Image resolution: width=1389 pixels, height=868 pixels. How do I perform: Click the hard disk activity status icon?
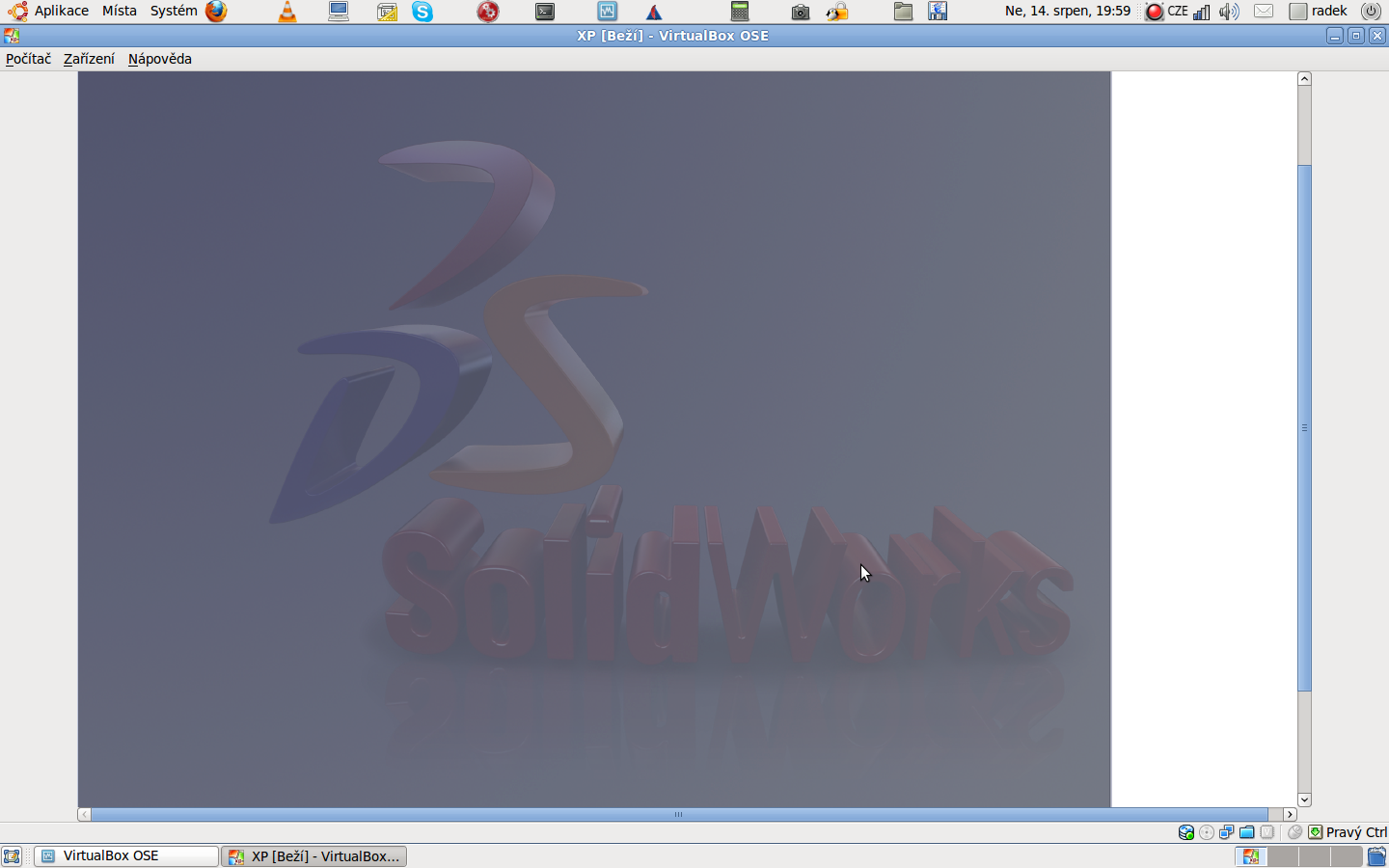1186,832
